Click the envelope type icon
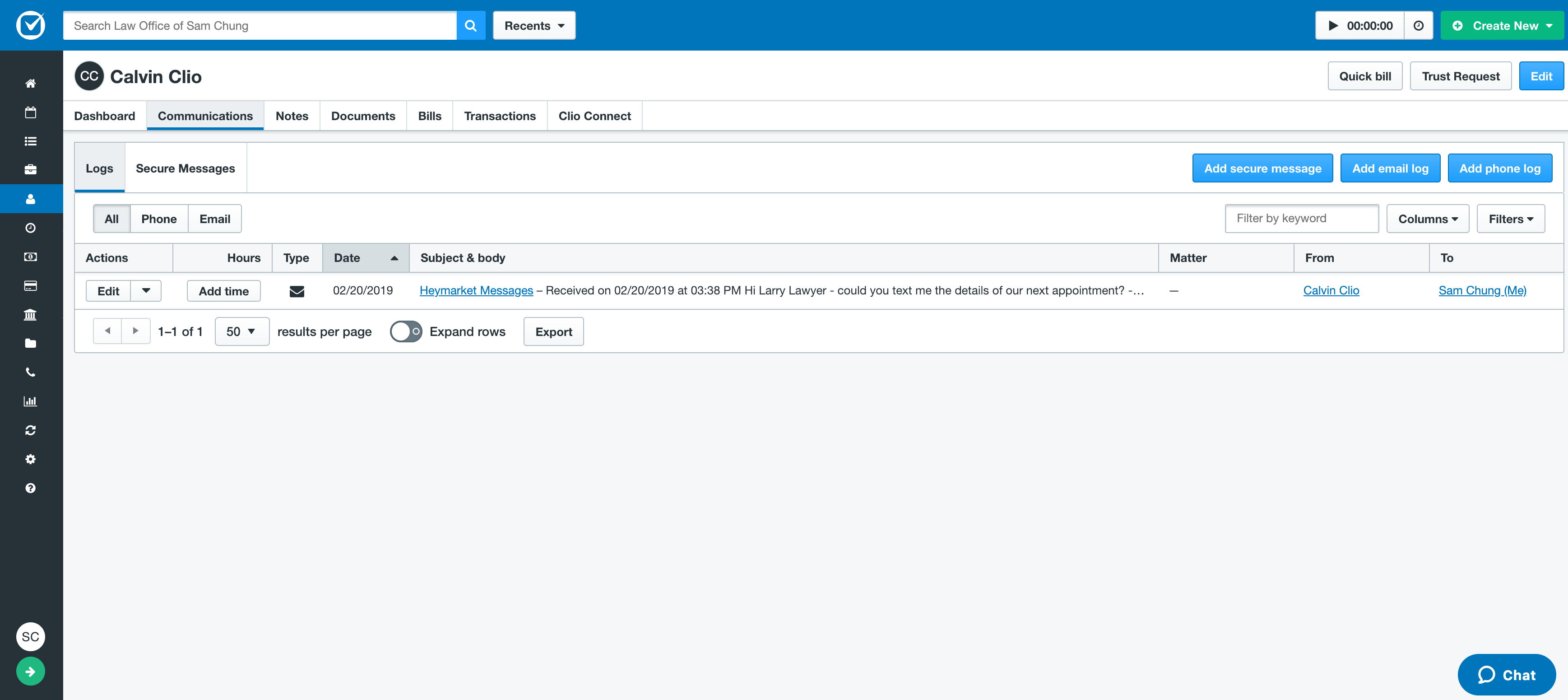1568x700 pixels. coord(297,291)
